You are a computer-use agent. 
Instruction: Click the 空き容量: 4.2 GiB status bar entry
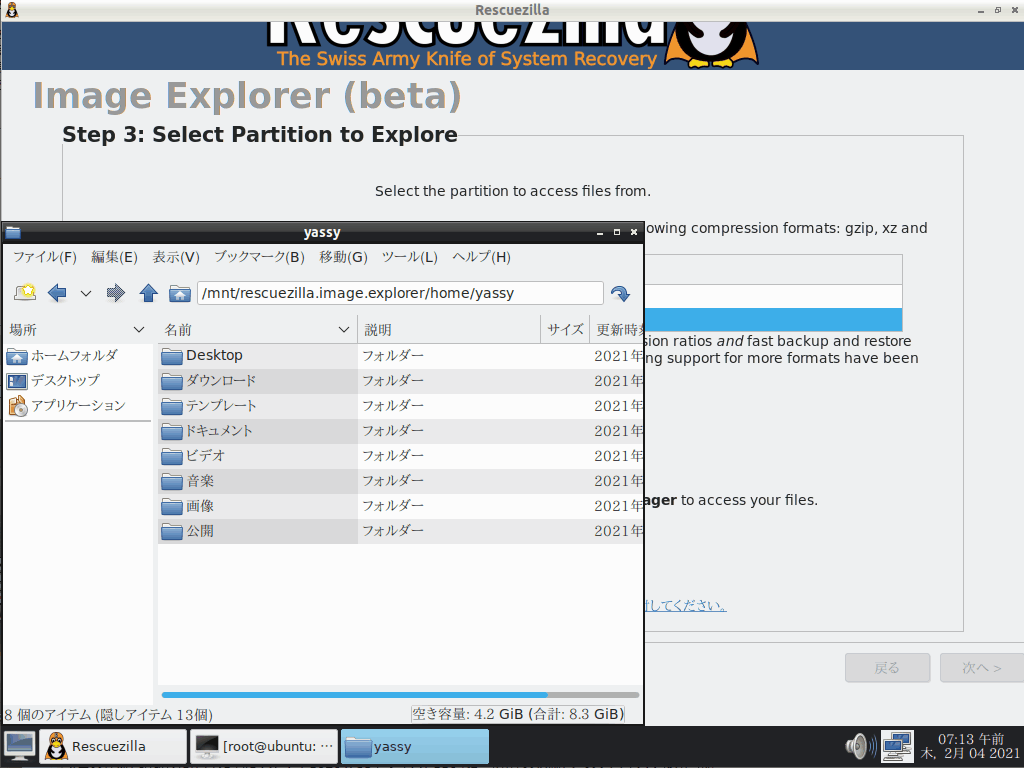[517, 714]
